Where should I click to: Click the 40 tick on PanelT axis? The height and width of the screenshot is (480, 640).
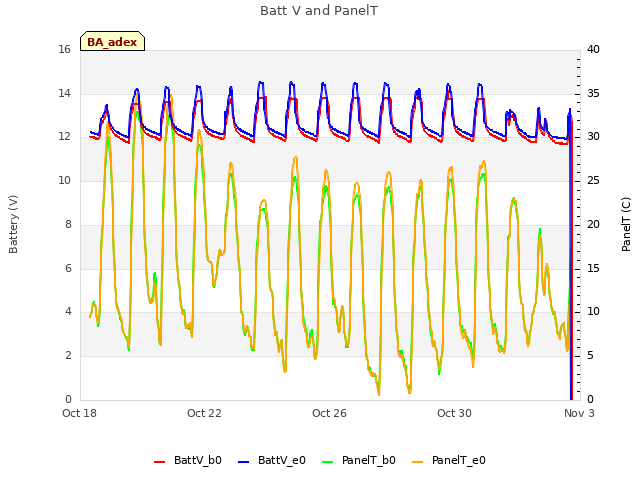pyautogui.click(x=593, y=50)
